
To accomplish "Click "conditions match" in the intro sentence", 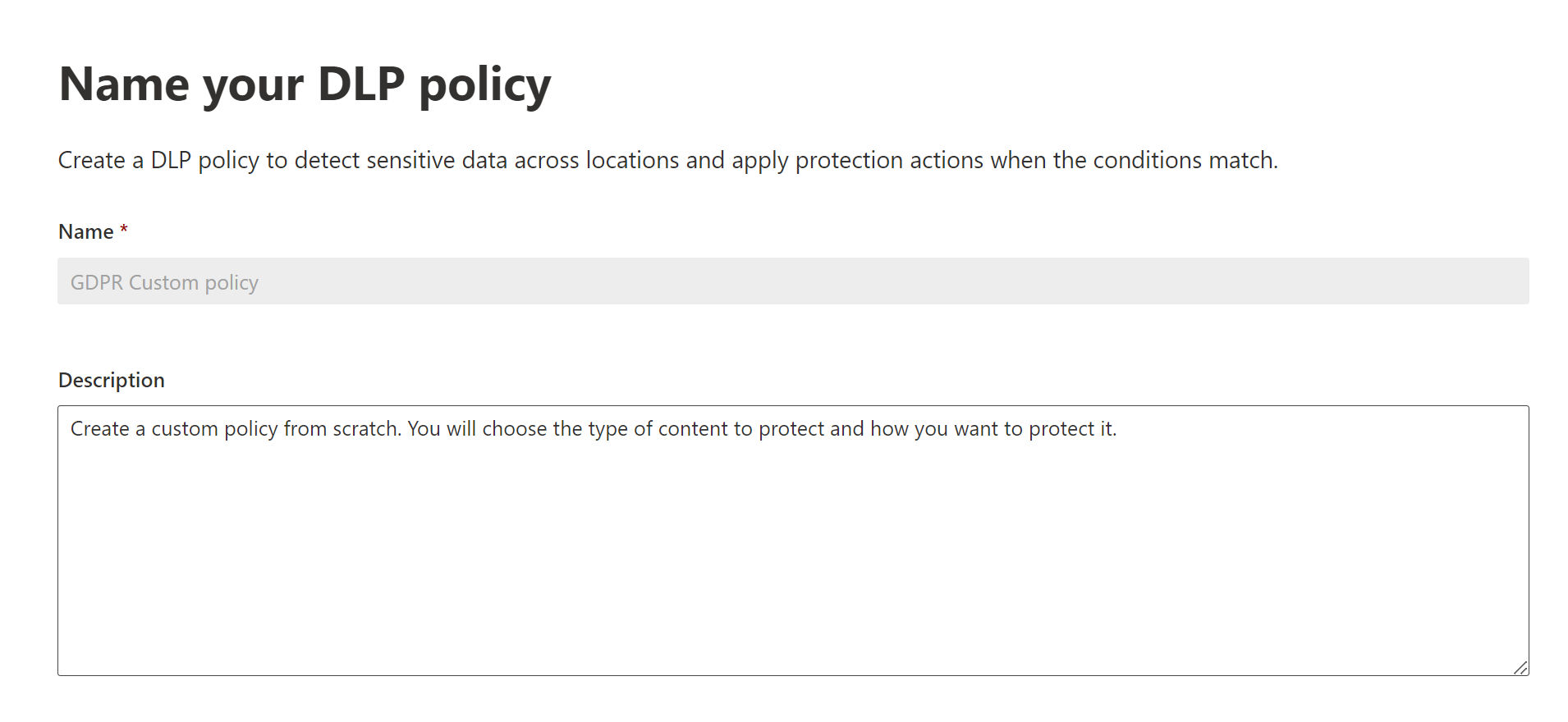I will (x=1183, y=160).
